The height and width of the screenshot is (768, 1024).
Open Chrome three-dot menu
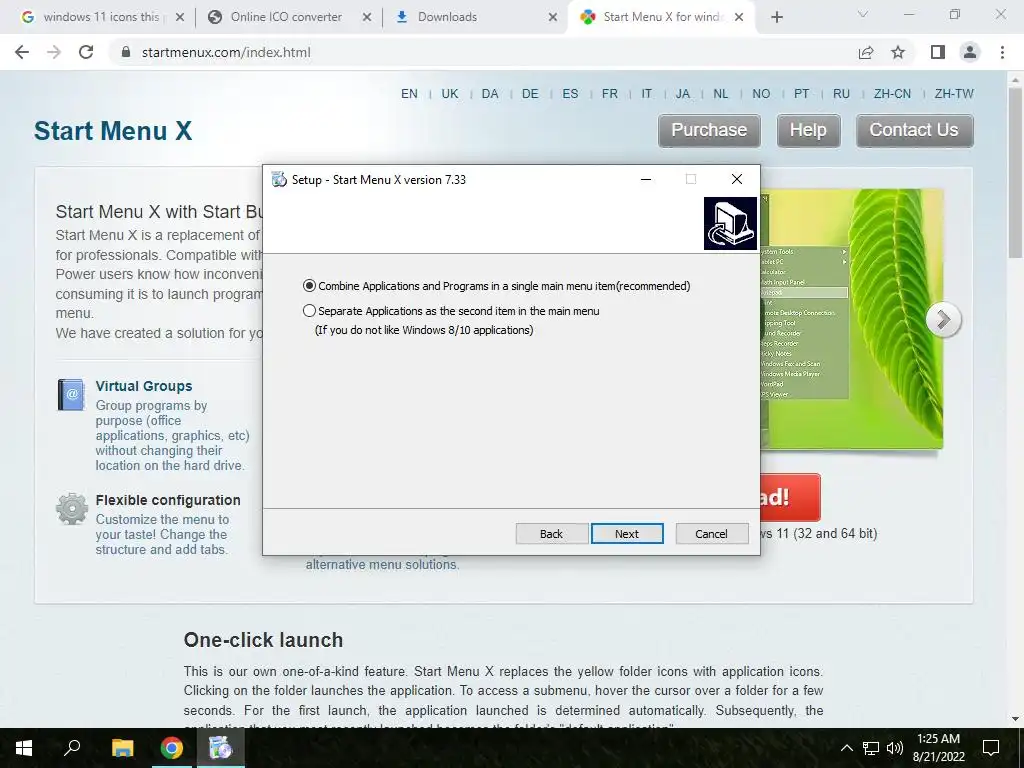[1002, 52]
